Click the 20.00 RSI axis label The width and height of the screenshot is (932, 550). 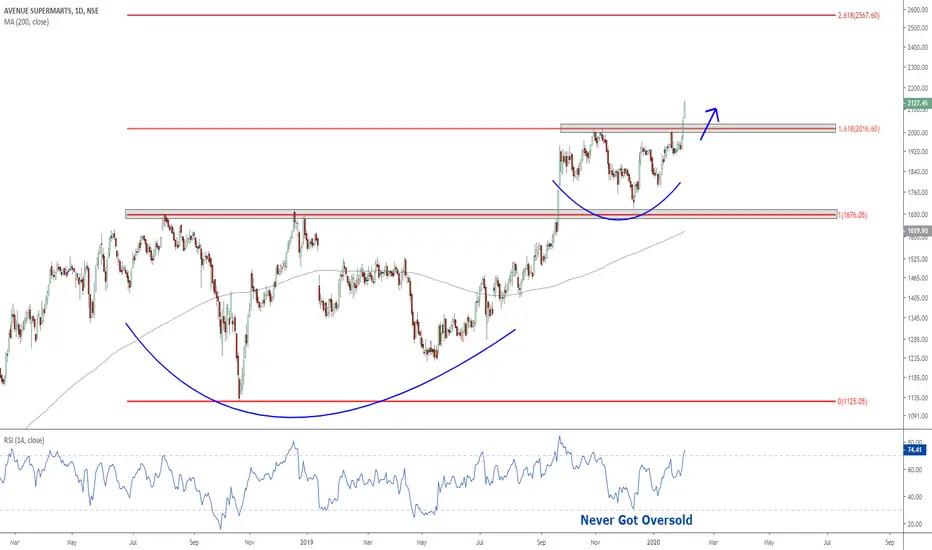pos(915,524)
